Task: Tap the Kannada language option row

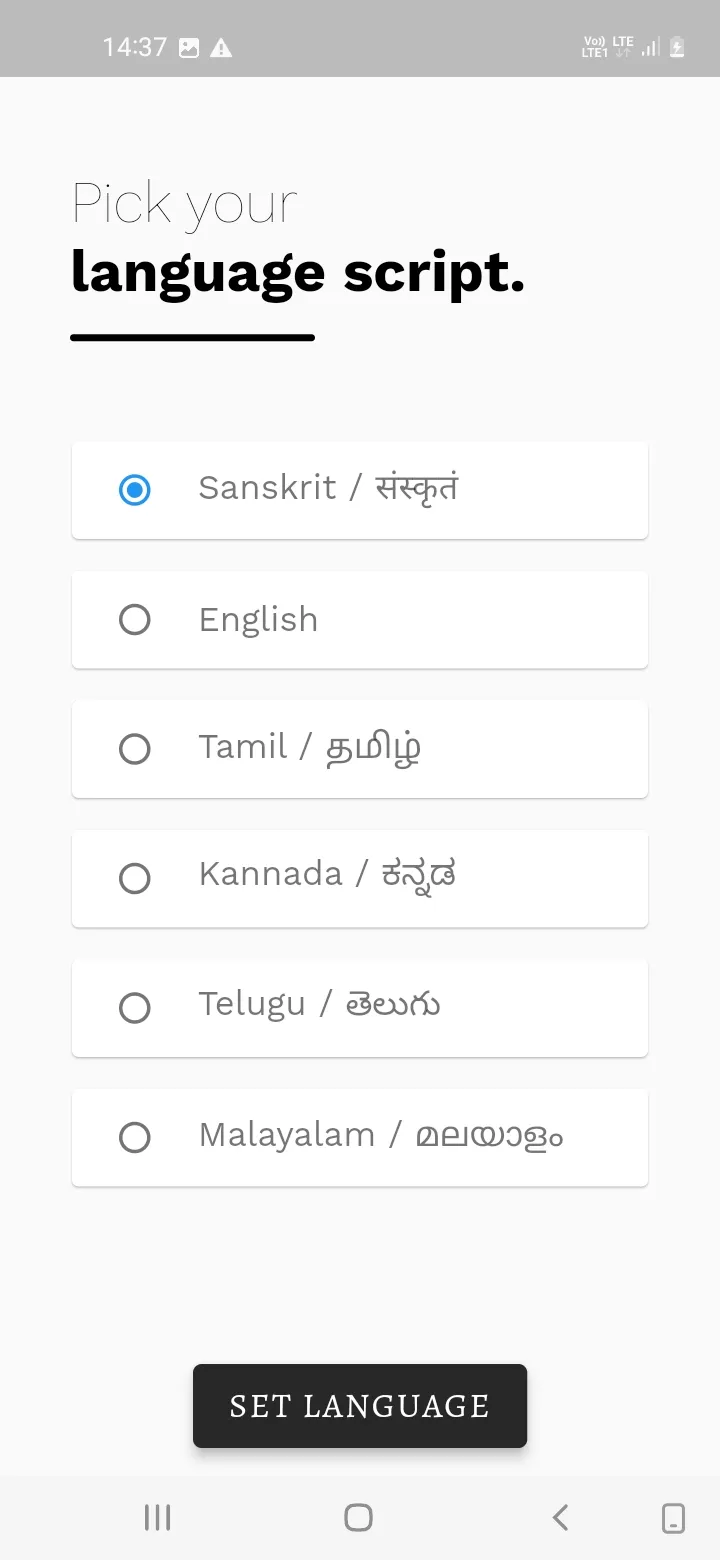Action: (x=360, y=879)
